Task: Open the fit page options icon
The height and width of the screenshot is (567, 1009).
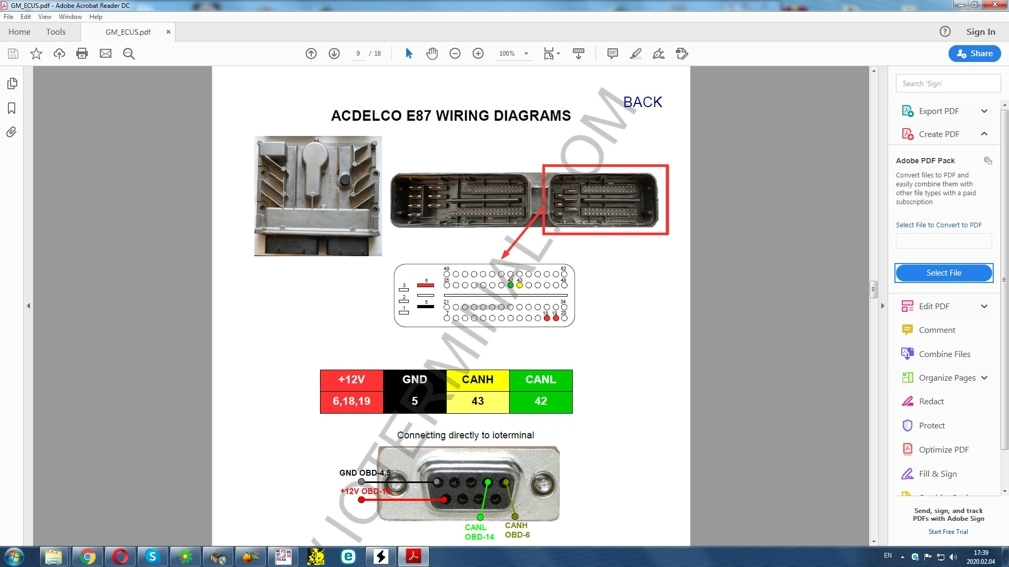Action: click(x=551, y=53)
